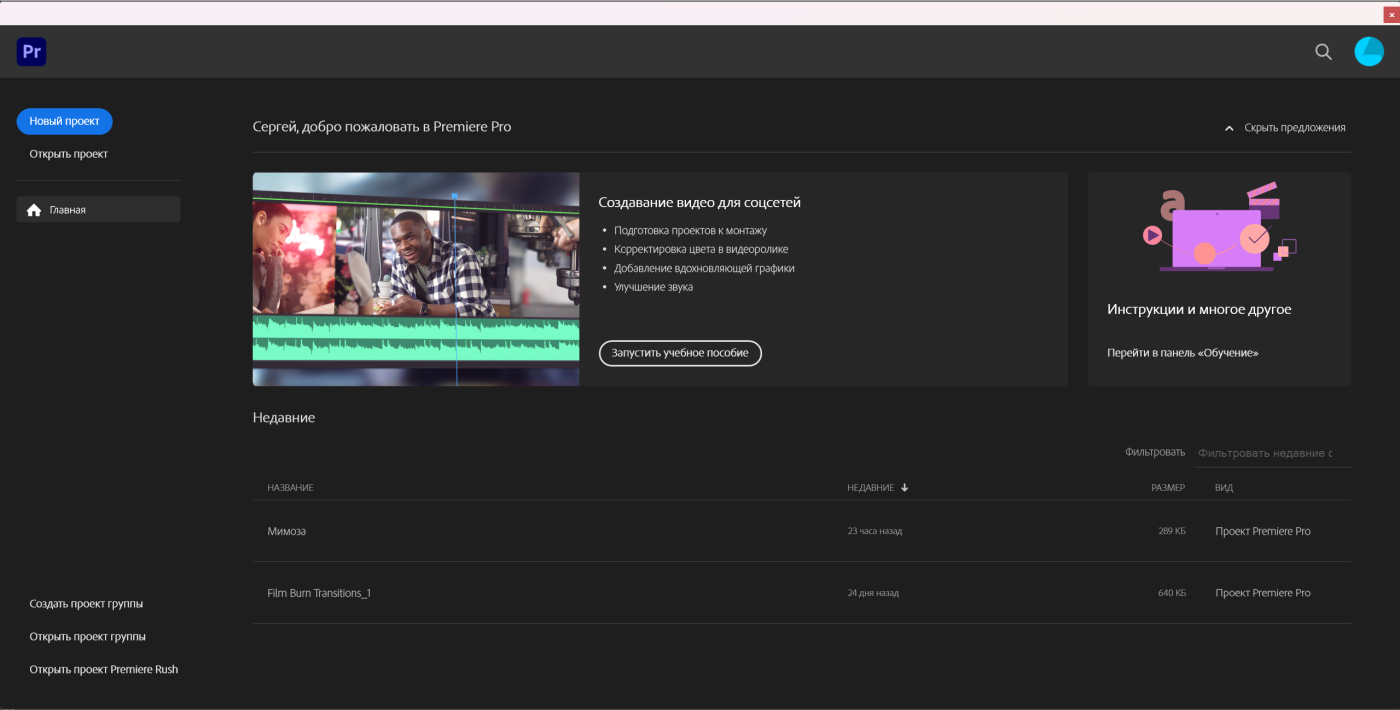Click the sort arrow next to Недавние

point(905,488)
